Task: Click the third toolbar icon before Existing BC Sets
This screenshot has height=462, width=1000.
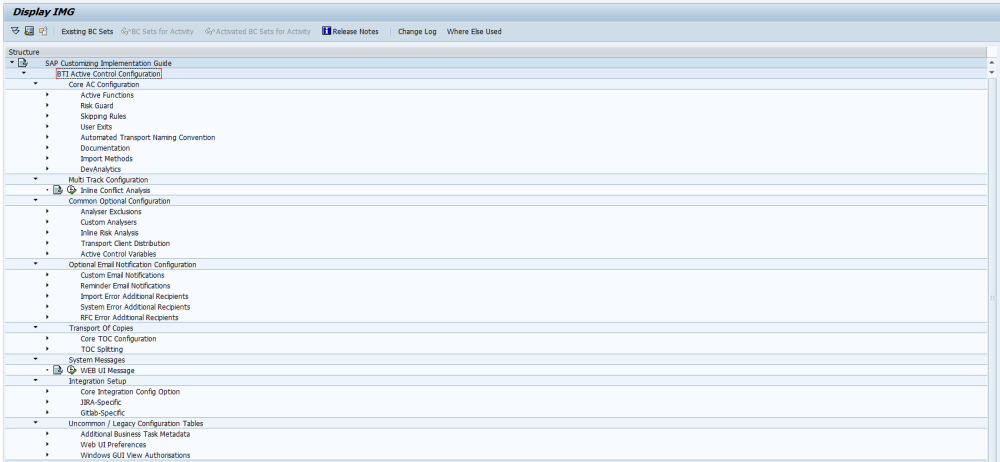Action: 43,31
